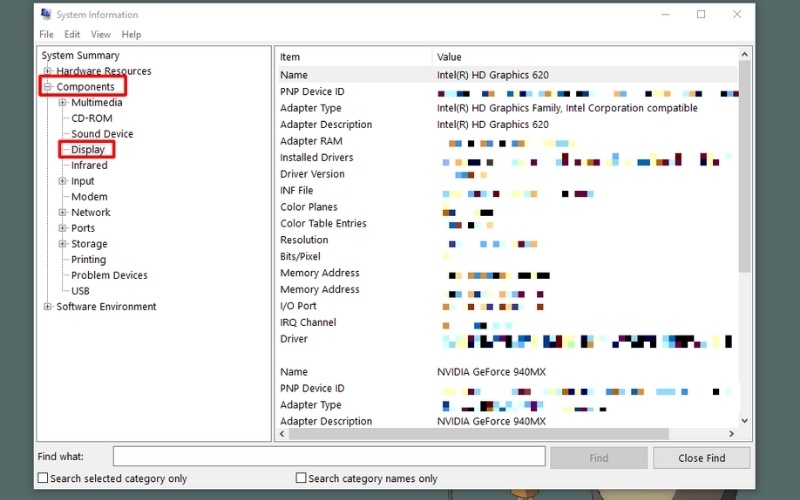Image resolution: width=800 pixels, height=500 pixels.
Task: Click inside the Find what text field
Action: [328, 457]
